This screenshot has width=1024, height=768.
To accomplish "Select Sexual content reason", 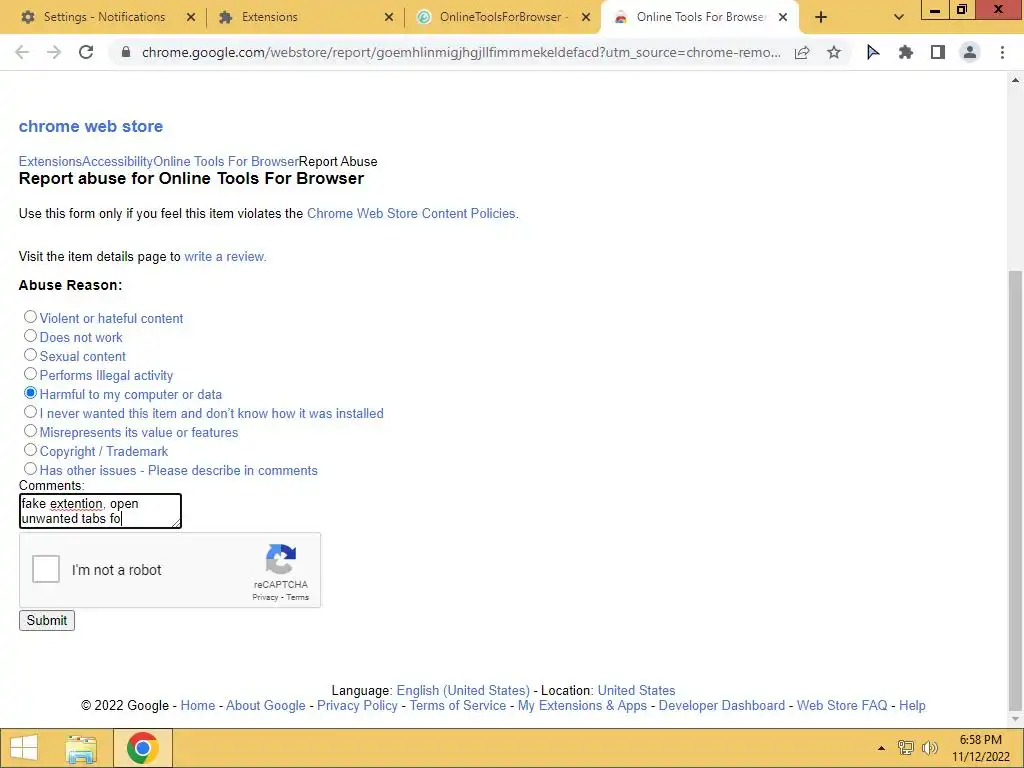I will [30, 355].
